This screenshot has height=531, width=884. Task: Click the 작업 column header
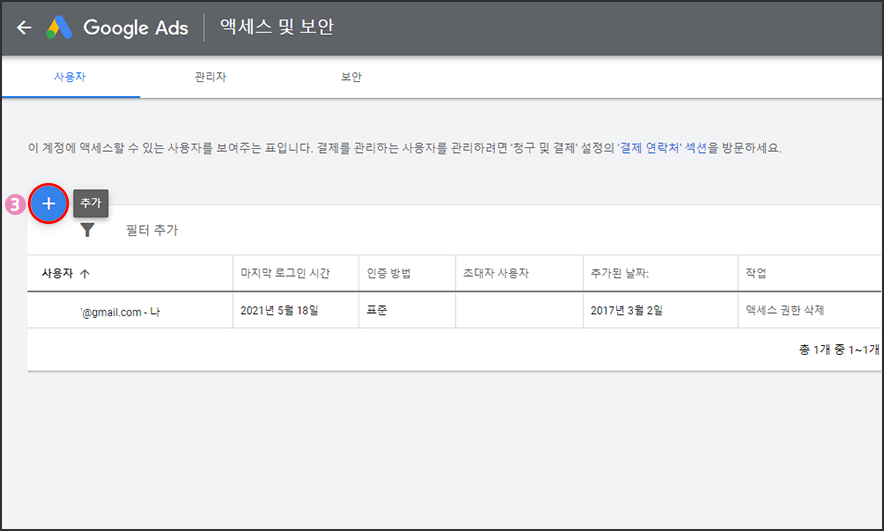coord(756,273)
